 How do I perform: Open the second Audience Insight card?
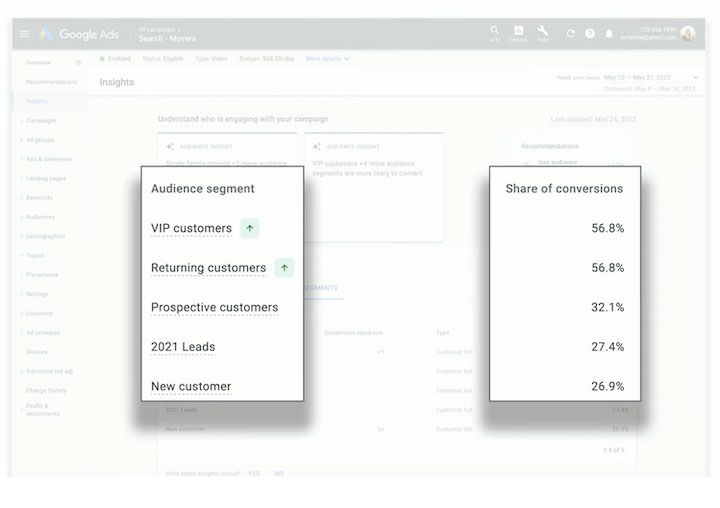(374, 187)
